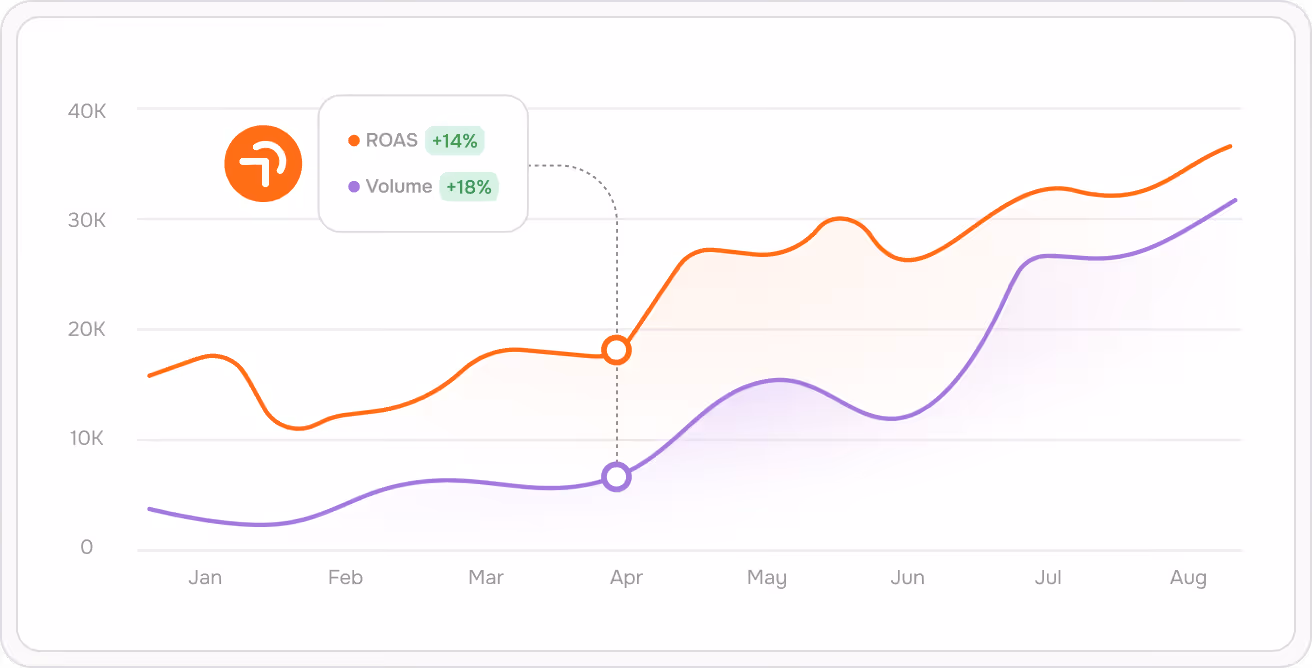Select the purple Volume data point marker
This screenshot has height=668, width=1312.
(617, 477)
